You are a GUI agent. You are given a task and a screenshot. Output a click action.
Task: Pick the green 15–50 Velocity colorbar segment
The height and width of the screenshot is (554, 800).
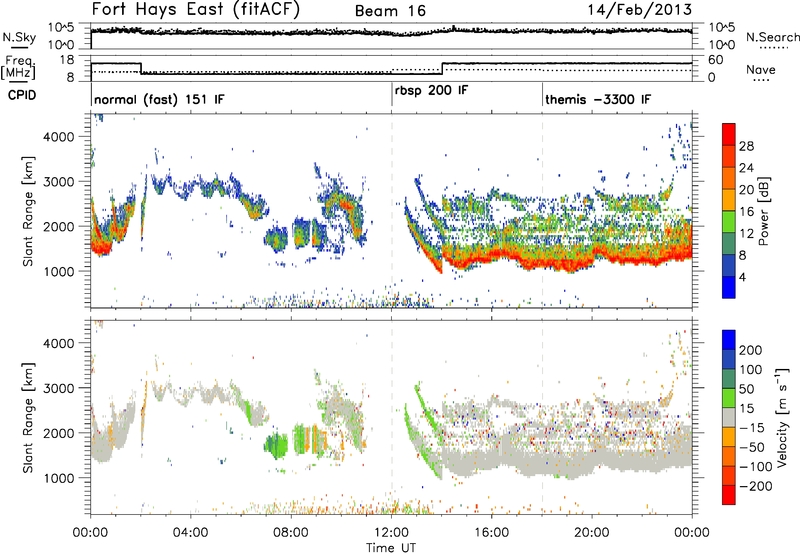pos(729,398)
